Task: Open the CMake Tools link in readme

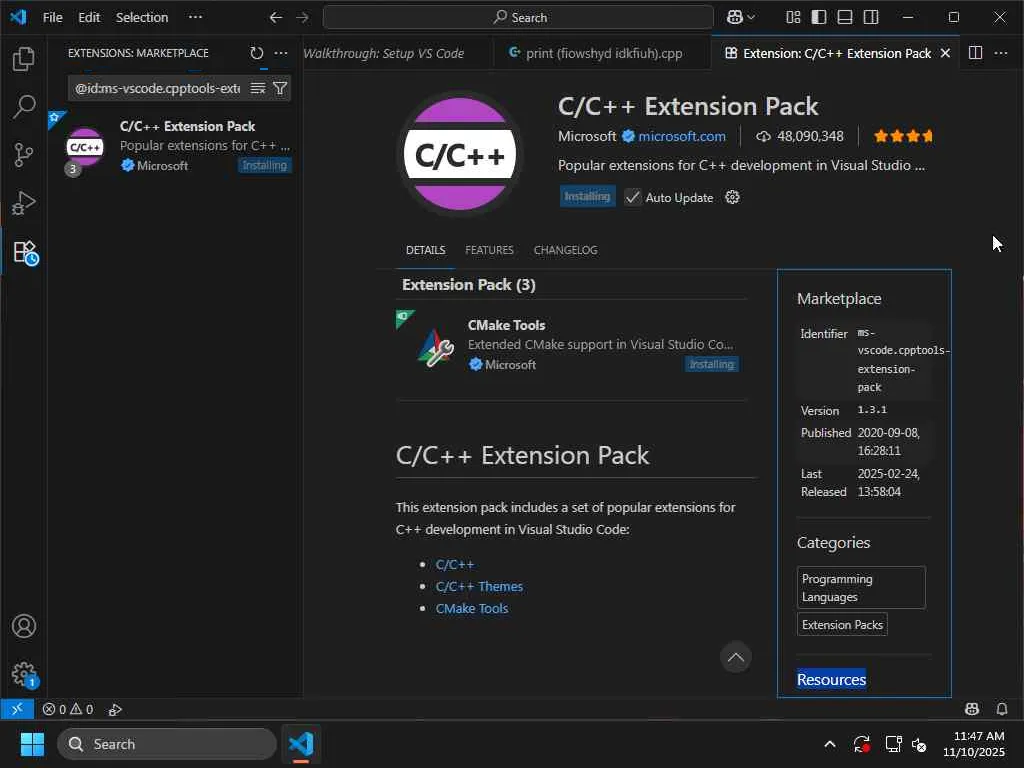Action: tap(472, 609)
